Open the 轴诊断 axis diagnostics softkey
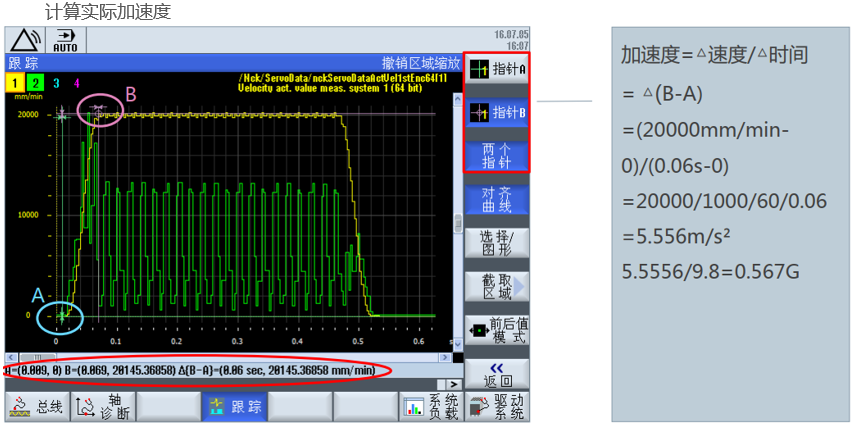The image size is (854, 427). [x=102, y=406]
